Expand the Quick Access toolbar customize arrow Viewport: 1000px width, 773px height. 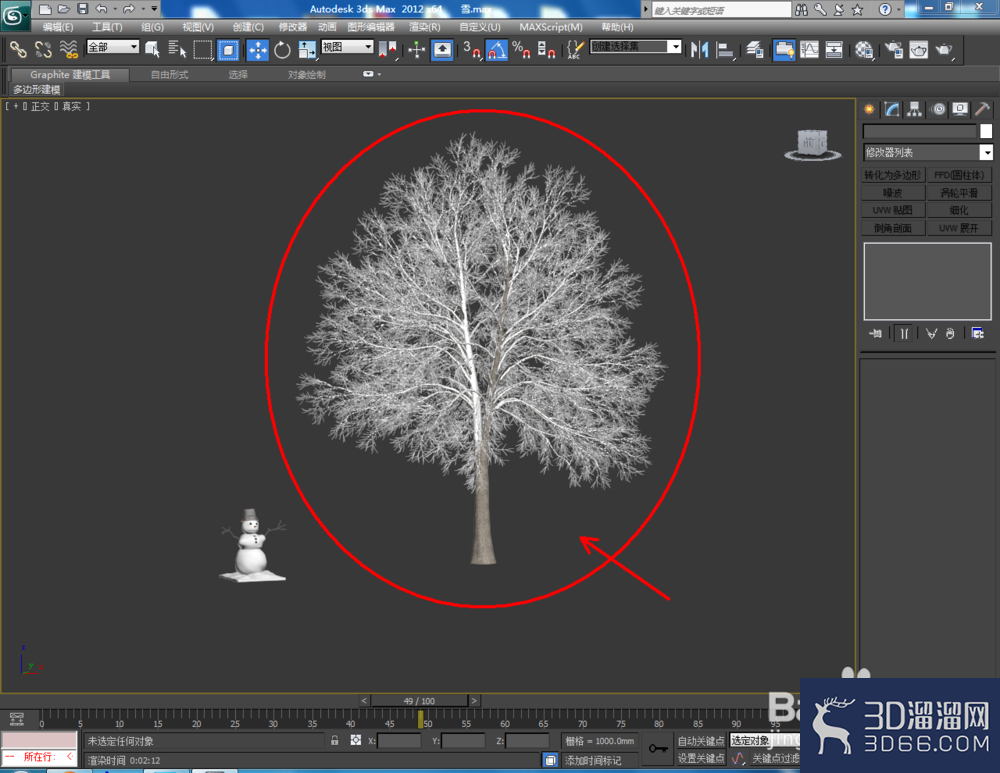(x=154, y=8)
